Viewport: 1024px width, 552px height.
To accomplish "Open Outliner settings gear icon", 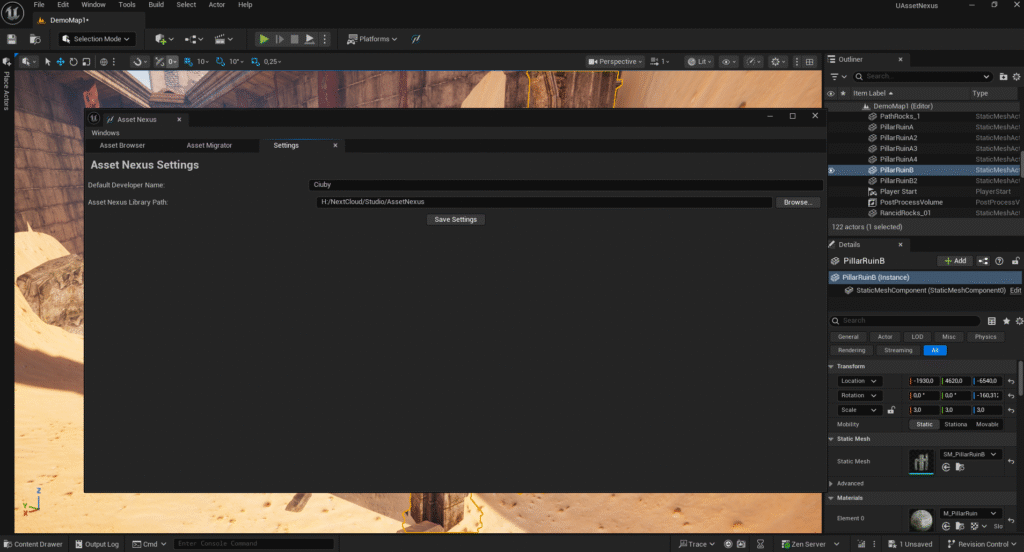I will click(x=1016, y=76).
